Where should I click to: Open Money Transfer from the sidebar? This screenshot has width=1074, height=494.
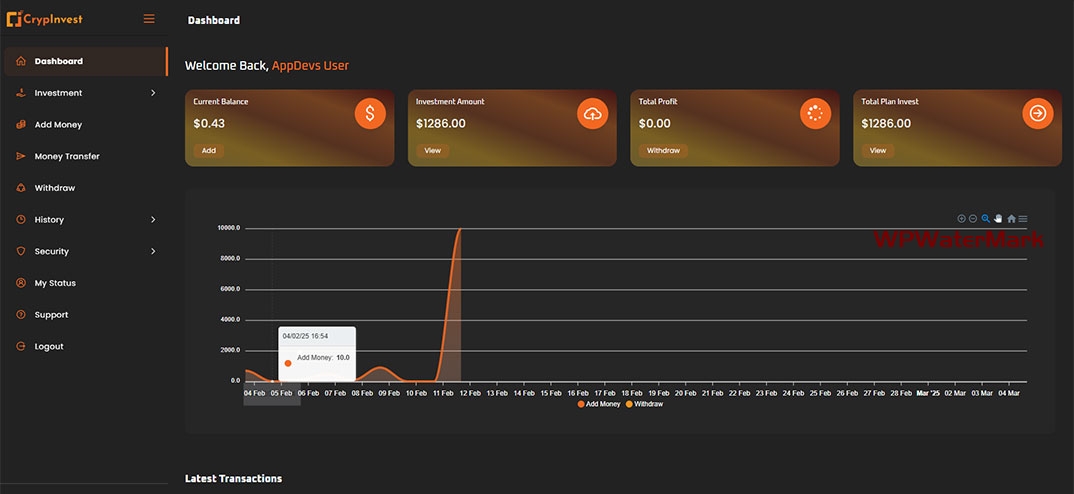click(67, 157)
